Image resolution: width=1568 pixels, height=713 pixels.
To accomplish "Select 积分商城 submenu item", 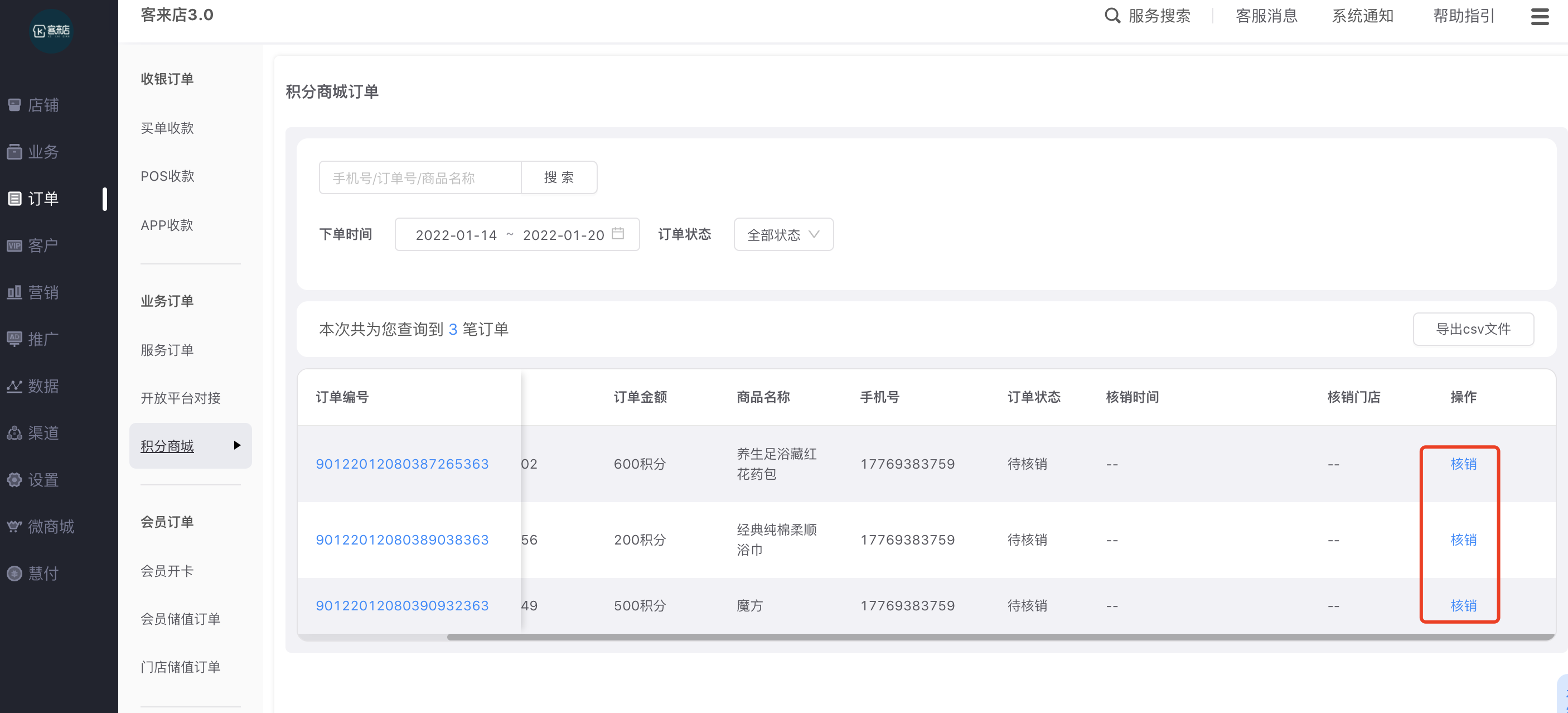I will (x=191, y=446).
